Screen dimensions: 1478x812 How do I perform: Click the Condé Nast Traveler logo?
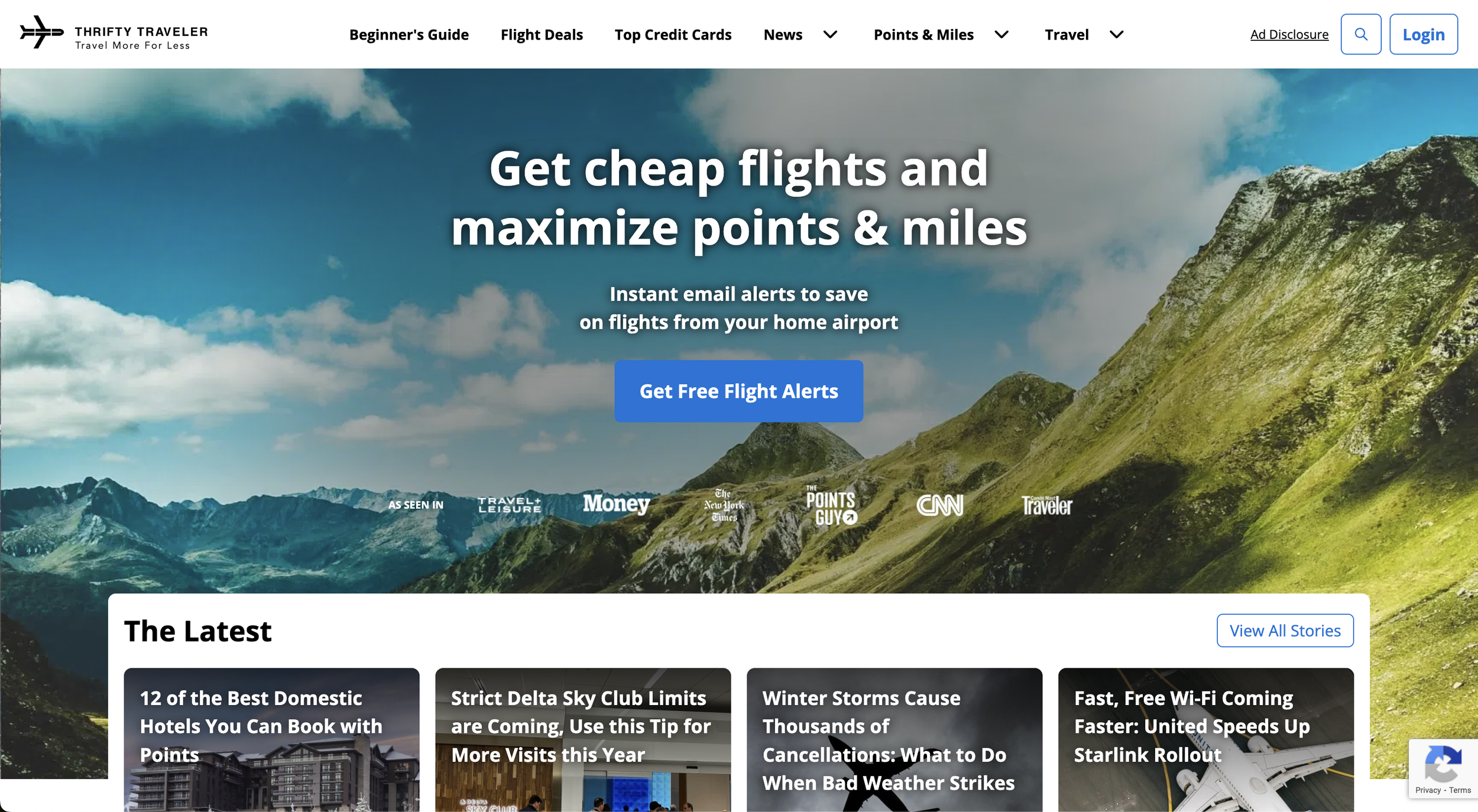click(1046, 505)
